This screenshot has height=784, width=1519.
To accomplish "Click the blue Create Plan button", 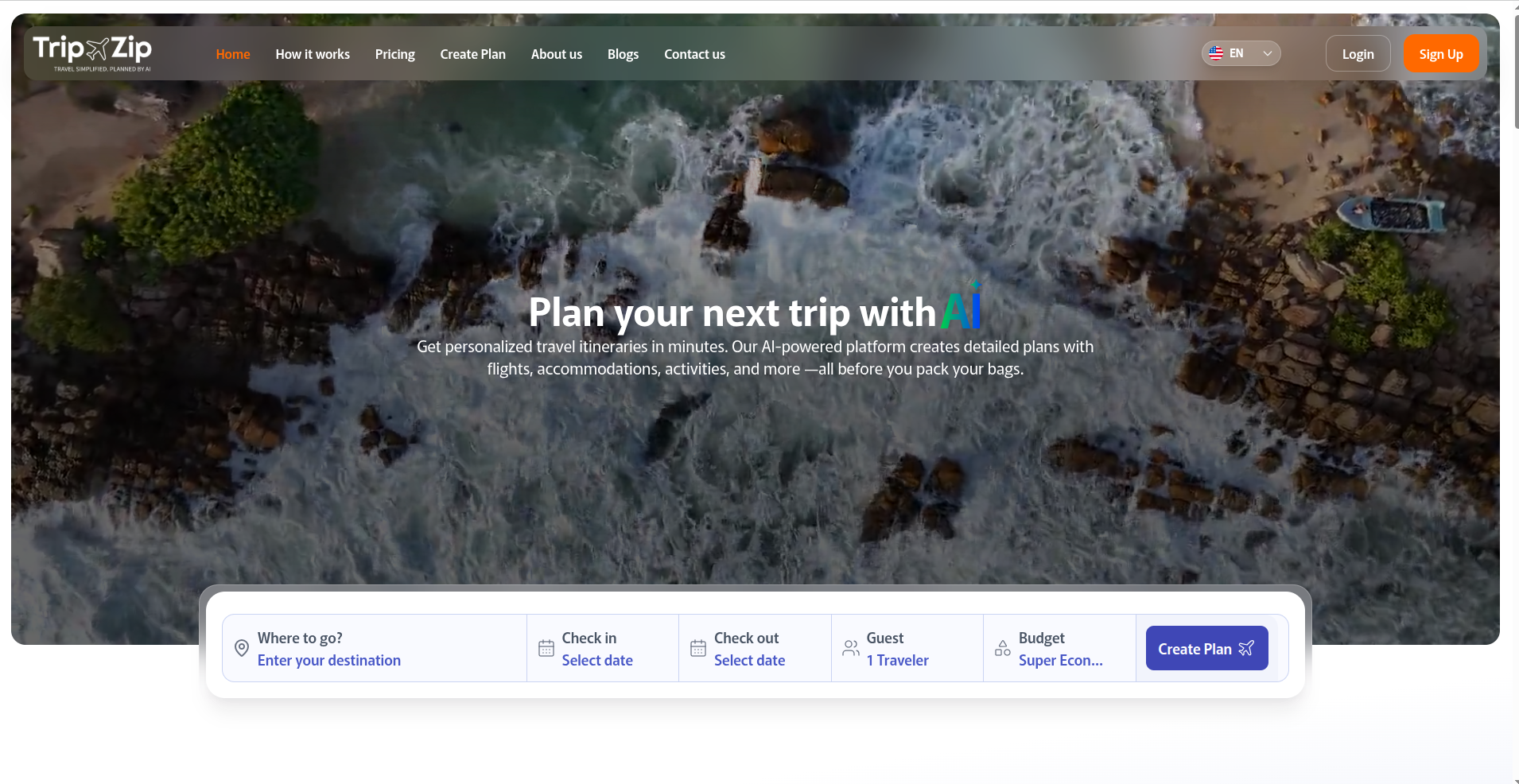I will pos(1206,648).
